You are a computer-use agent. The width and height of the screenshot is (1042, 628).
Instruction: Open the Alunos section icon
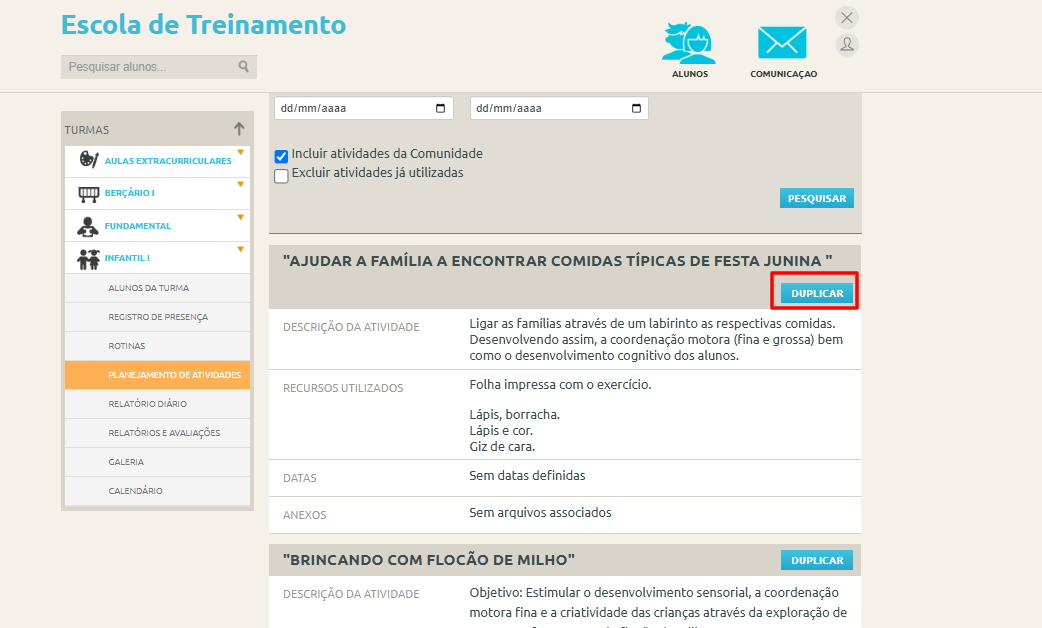[x=689, y=44]
